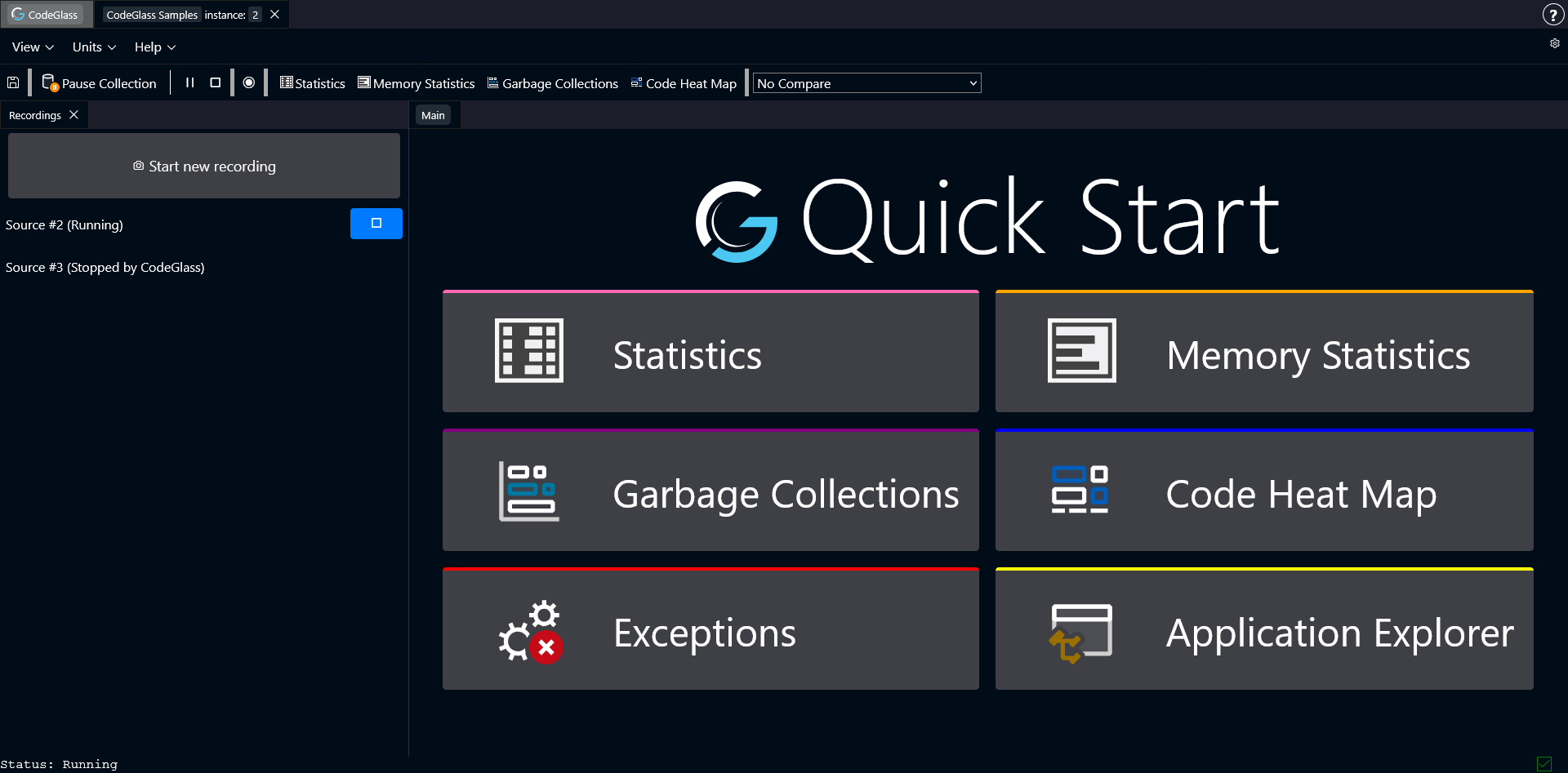The width and height of the screenshot is (1568, 773).
Task: Open the View menu
Action: [33, 47]
